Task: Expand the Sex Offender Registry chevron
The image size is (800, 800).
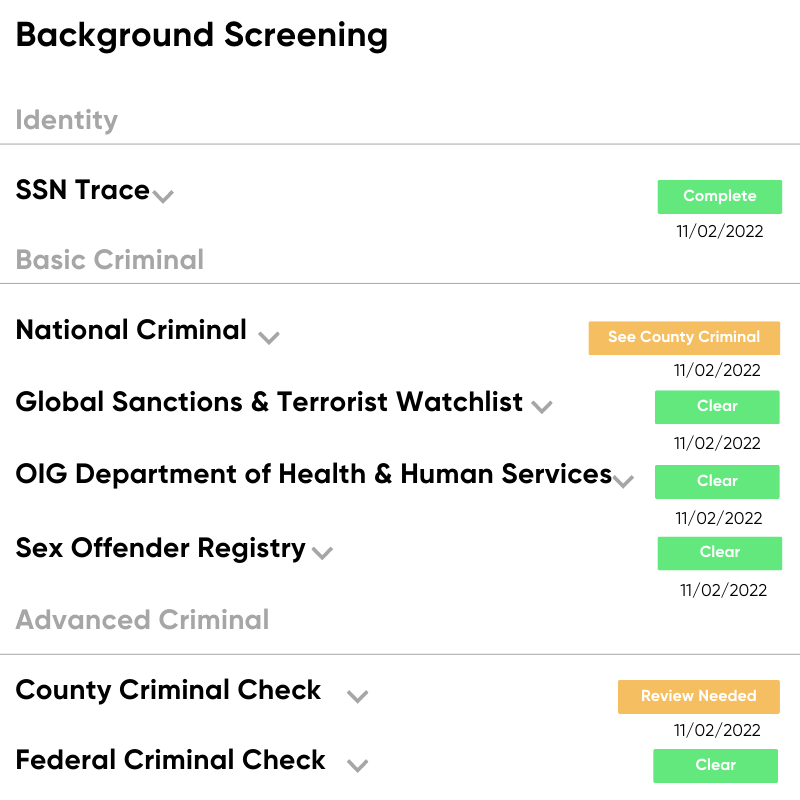Action: coord(322,553)
